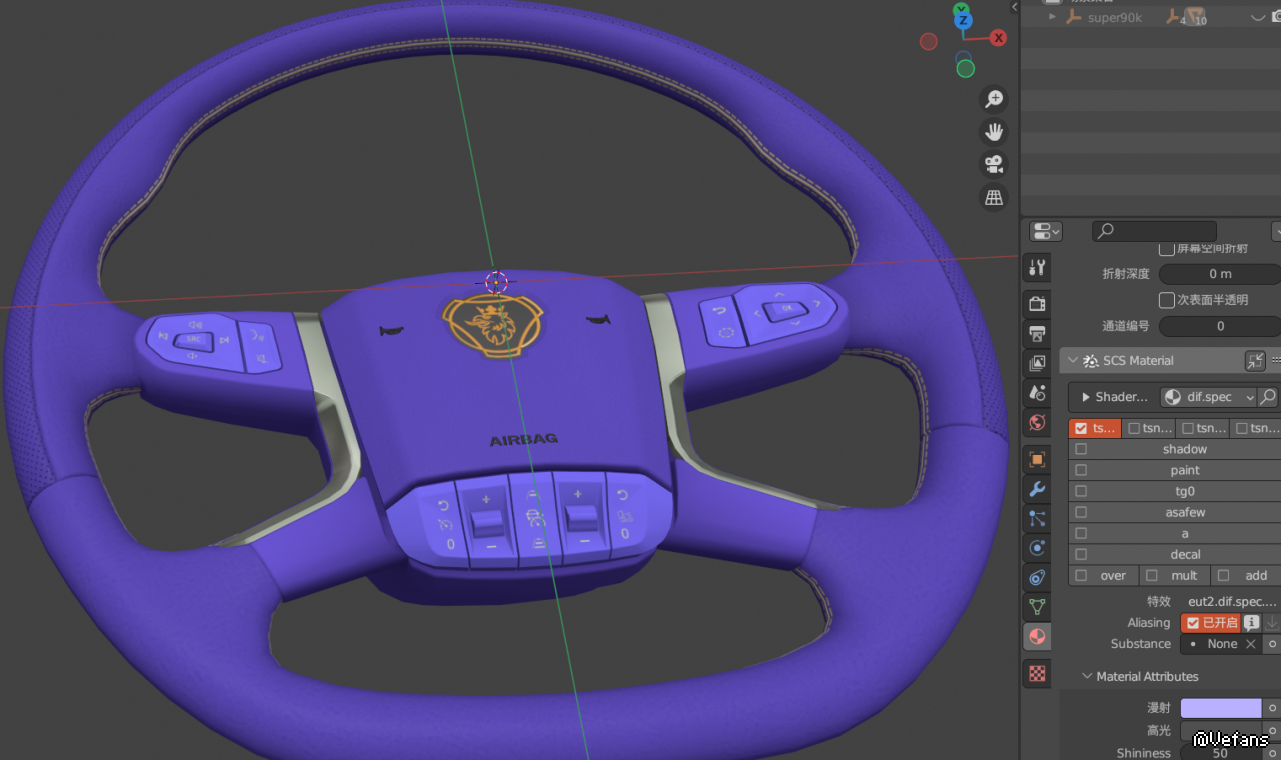Open the Particles properties tab

[x=1037, y=518]
